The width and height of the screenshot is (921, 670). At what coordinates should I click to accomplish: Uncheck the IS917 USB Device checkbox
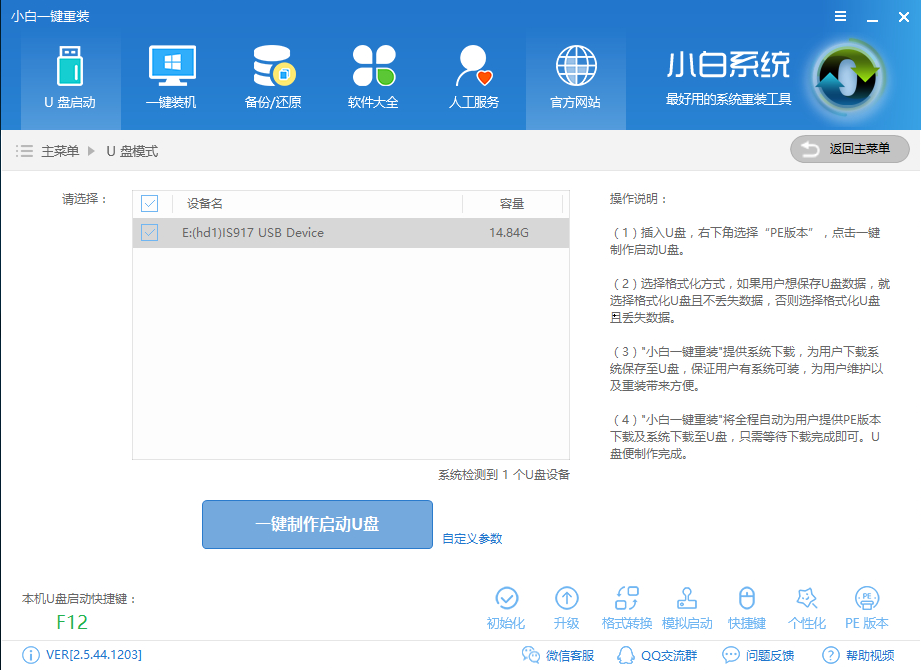pyautogui.click(x=150, y=233)
